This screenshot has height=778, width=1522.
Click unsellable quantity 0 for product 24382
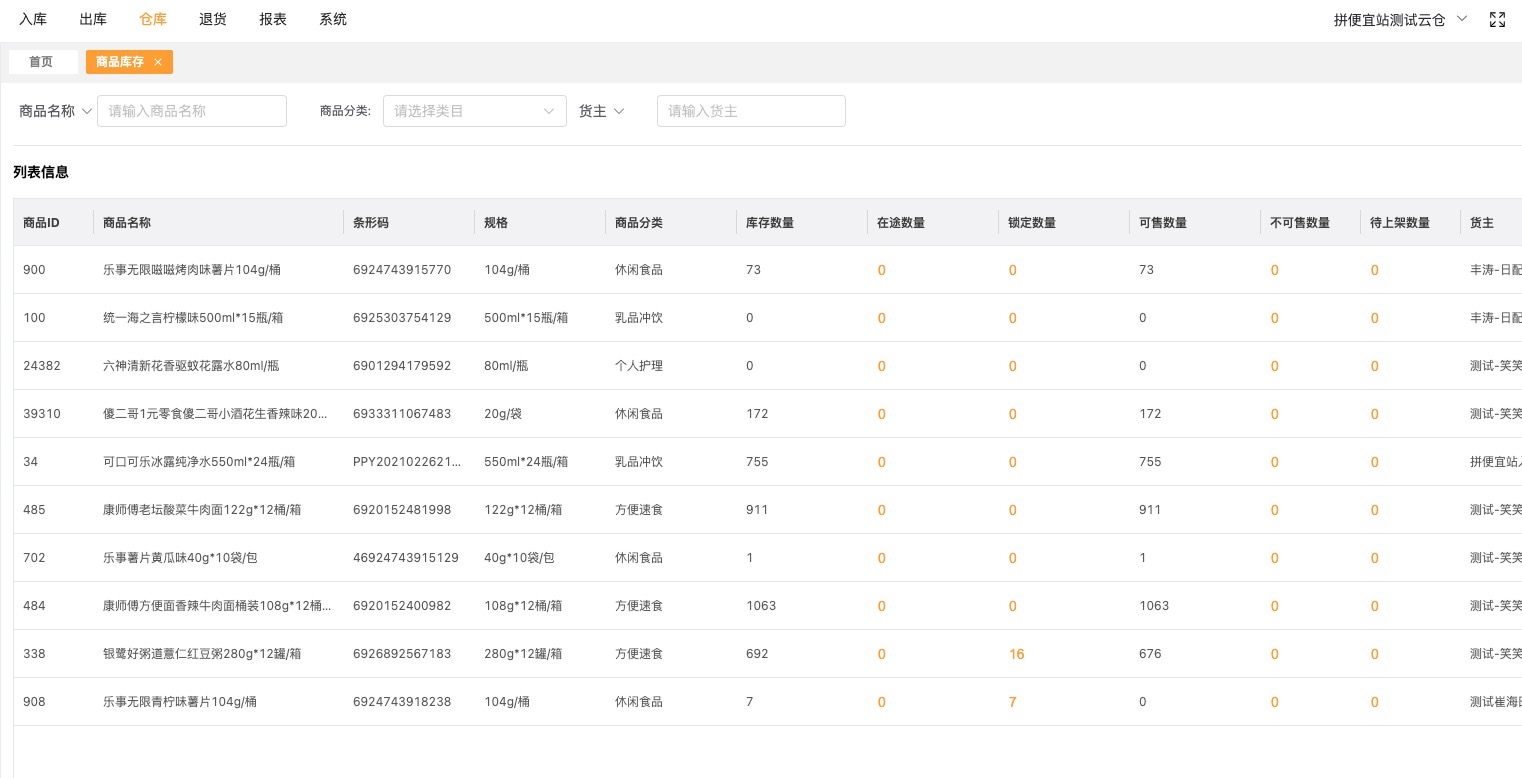(x=1275, y=366)
